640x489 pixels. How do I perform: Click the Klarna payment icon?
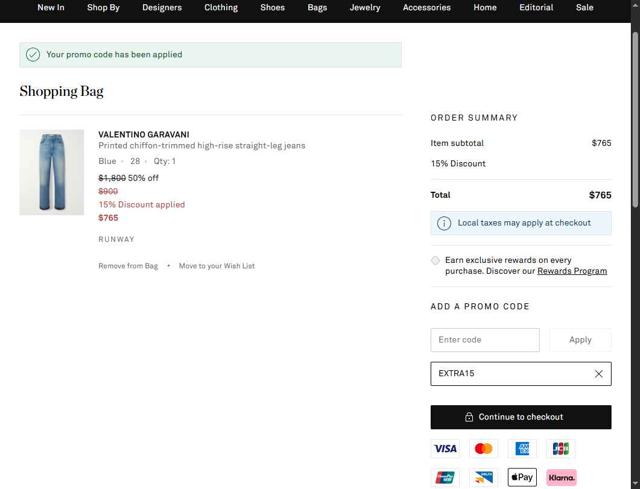pyautogui.click(x=561, y=478)
